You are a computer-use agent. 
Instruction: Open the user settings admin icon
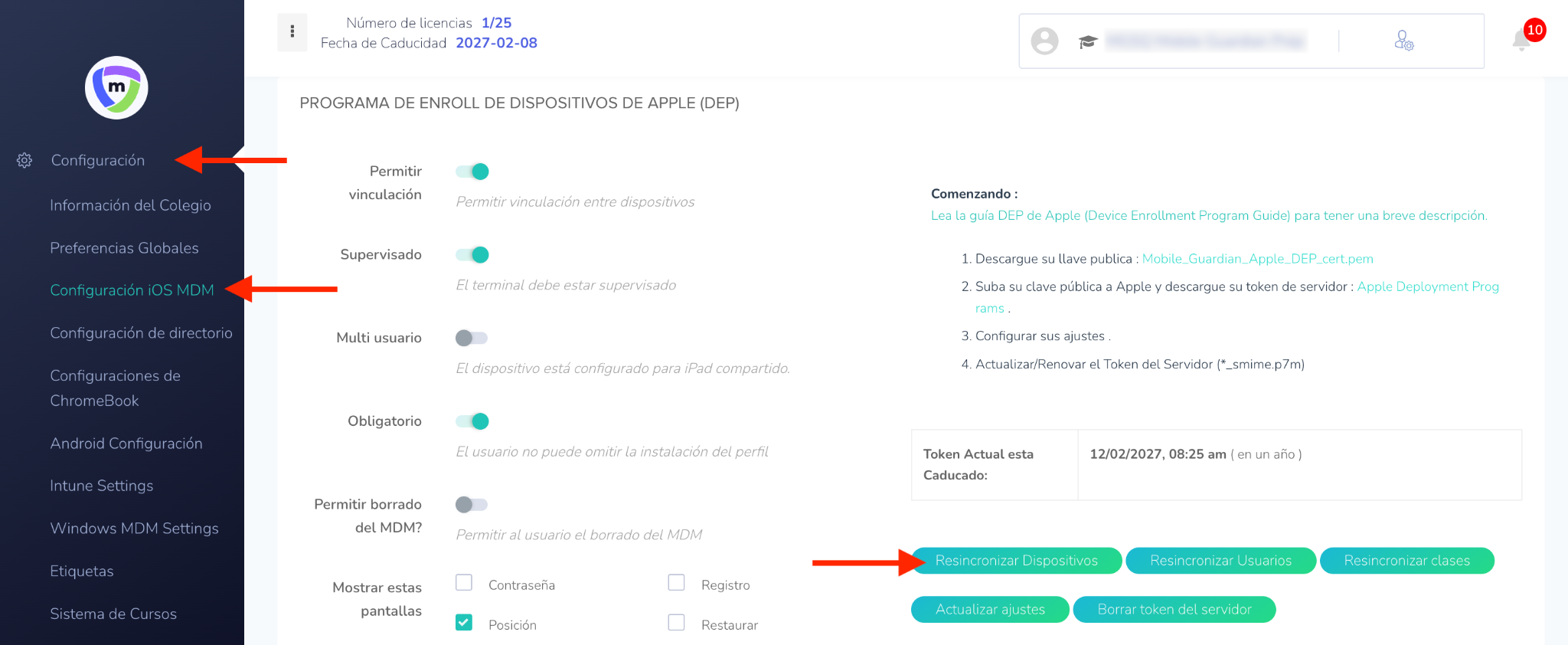tap(1403, 41)
